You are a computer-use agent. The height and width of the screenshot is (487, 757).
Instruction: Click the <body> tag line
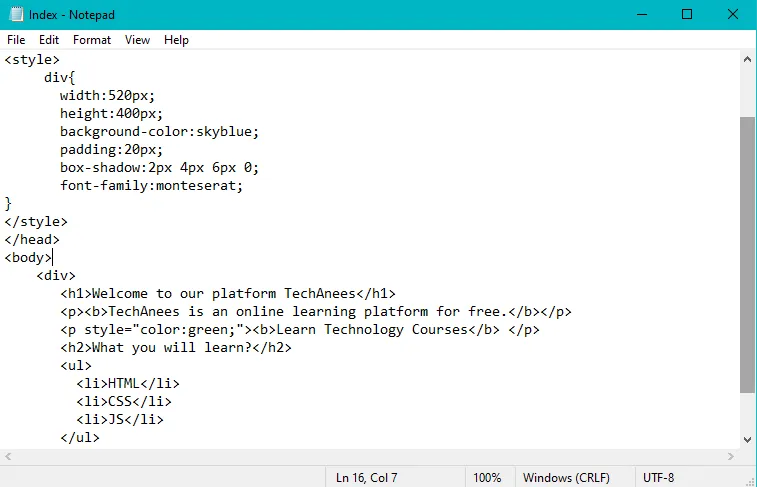pyautogui.click(x=28, y=258)
